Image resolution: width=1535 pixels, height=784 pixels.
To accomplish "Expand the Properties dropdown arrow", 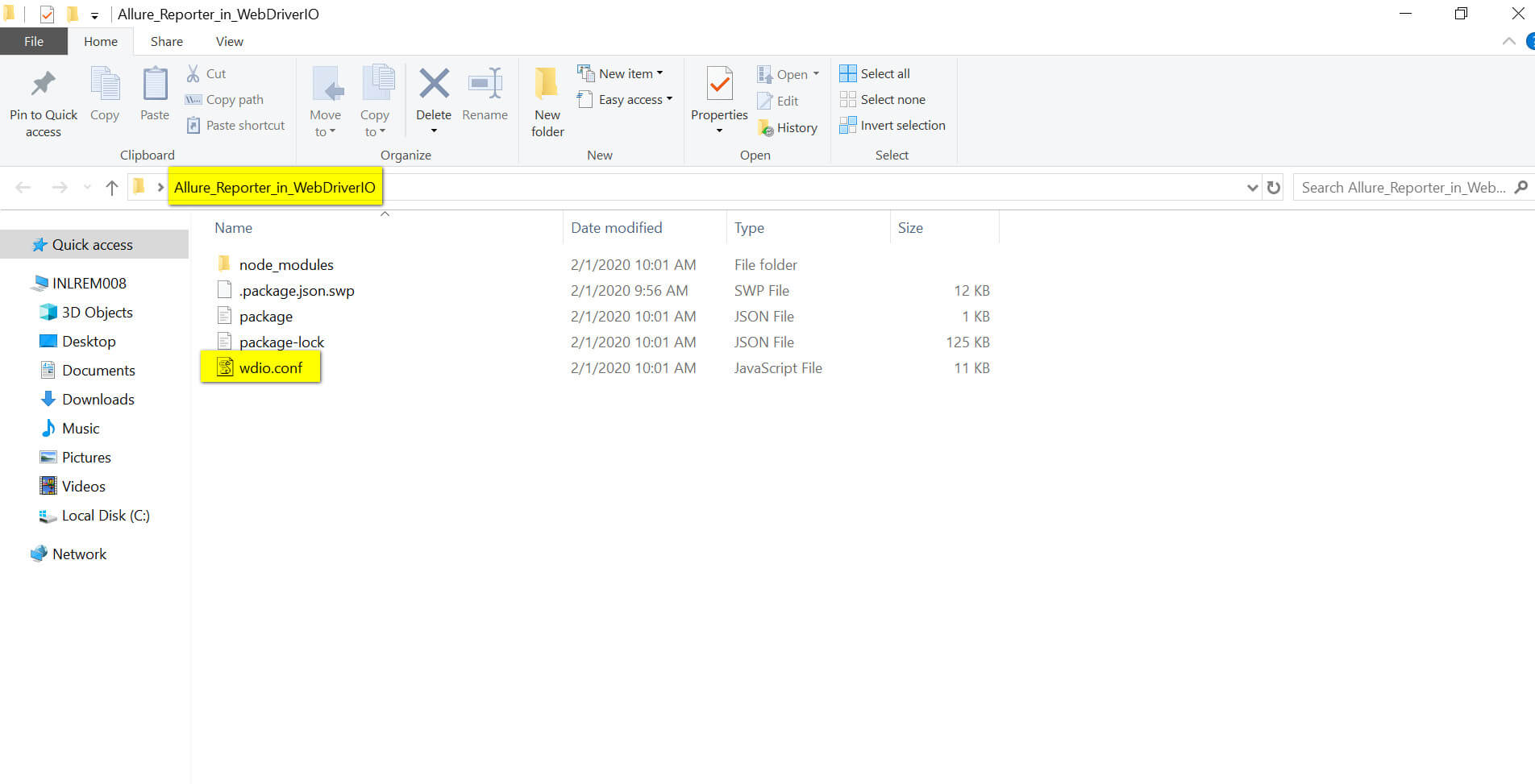I will pos(719,131).
